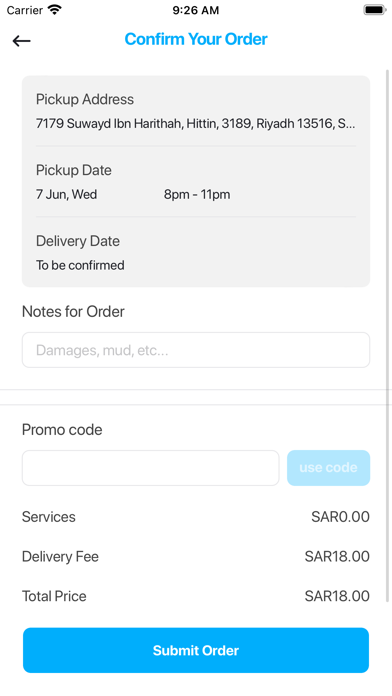Tap the use code button
This screenshot has height=696, width=392.
pos(329,468)
